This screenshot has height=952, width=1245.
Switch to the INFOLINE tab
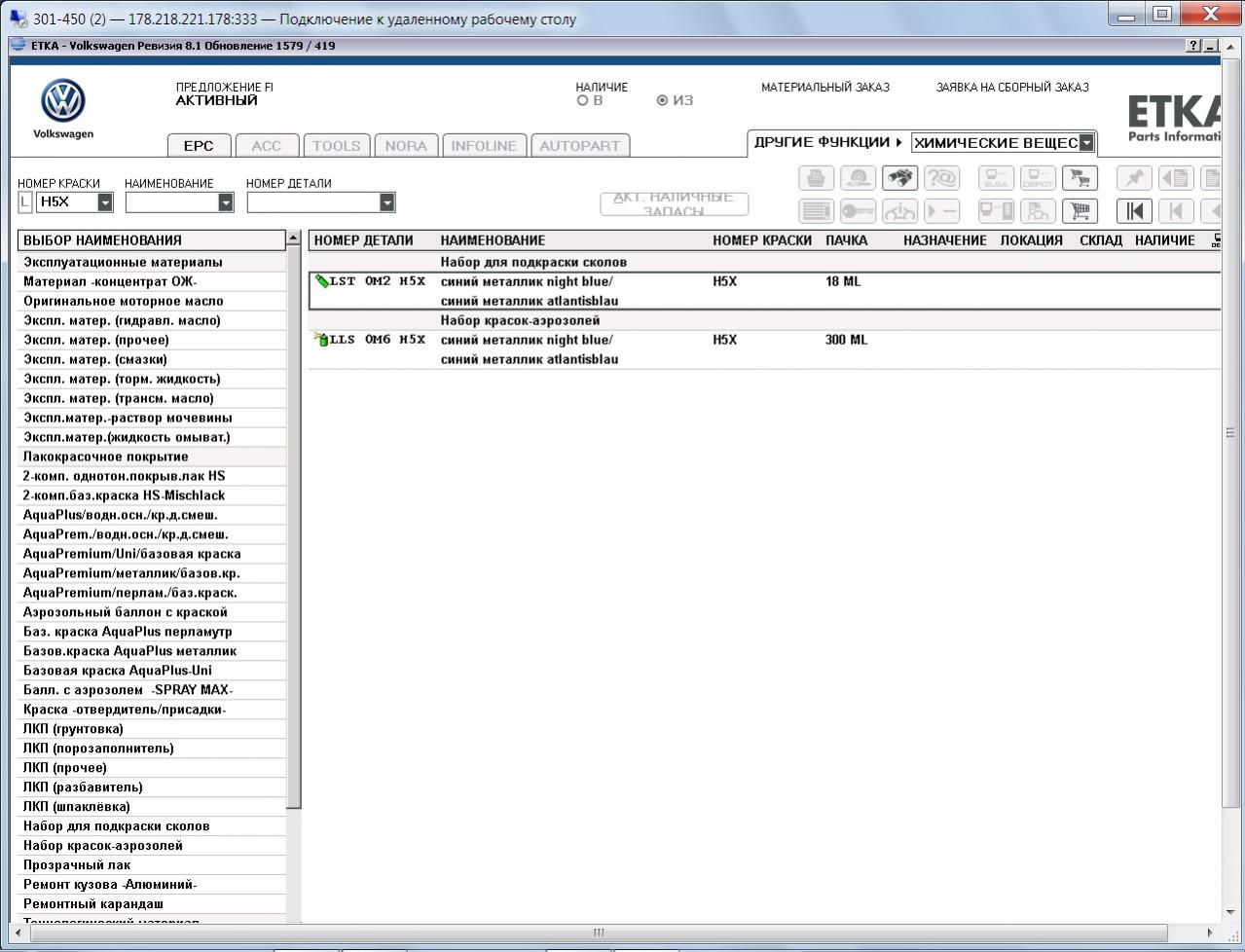tap(484, 145)
